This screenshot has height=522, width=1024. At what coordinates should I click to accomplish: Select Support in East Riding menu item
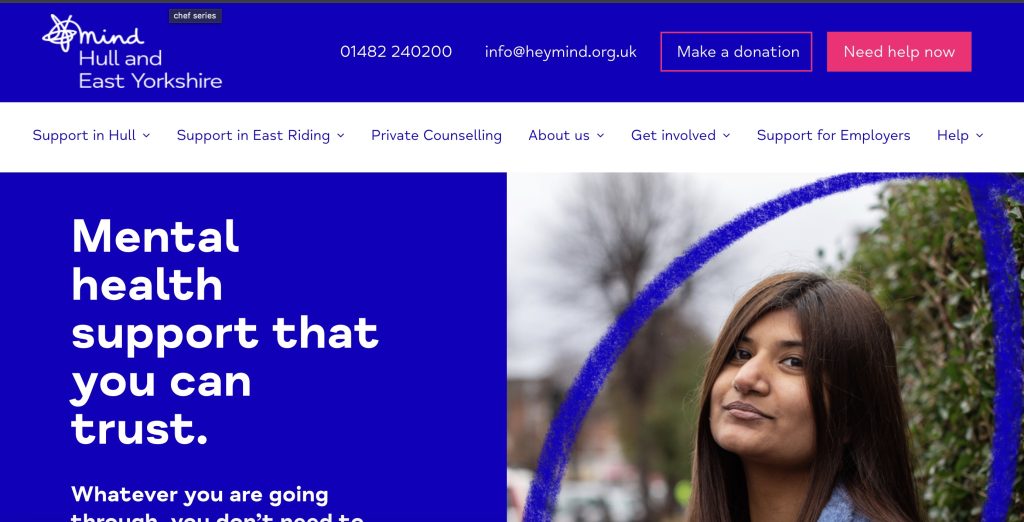253,135
